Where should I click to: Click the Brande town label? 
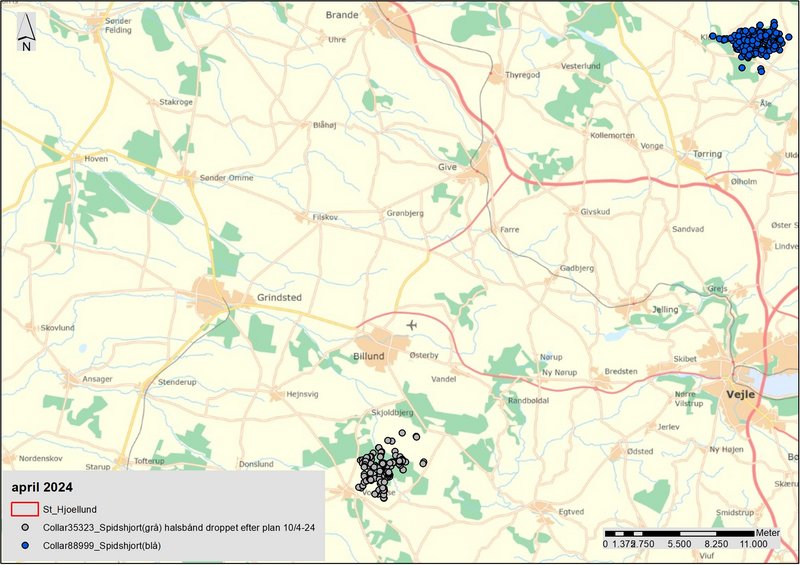[x=343, y=15]
